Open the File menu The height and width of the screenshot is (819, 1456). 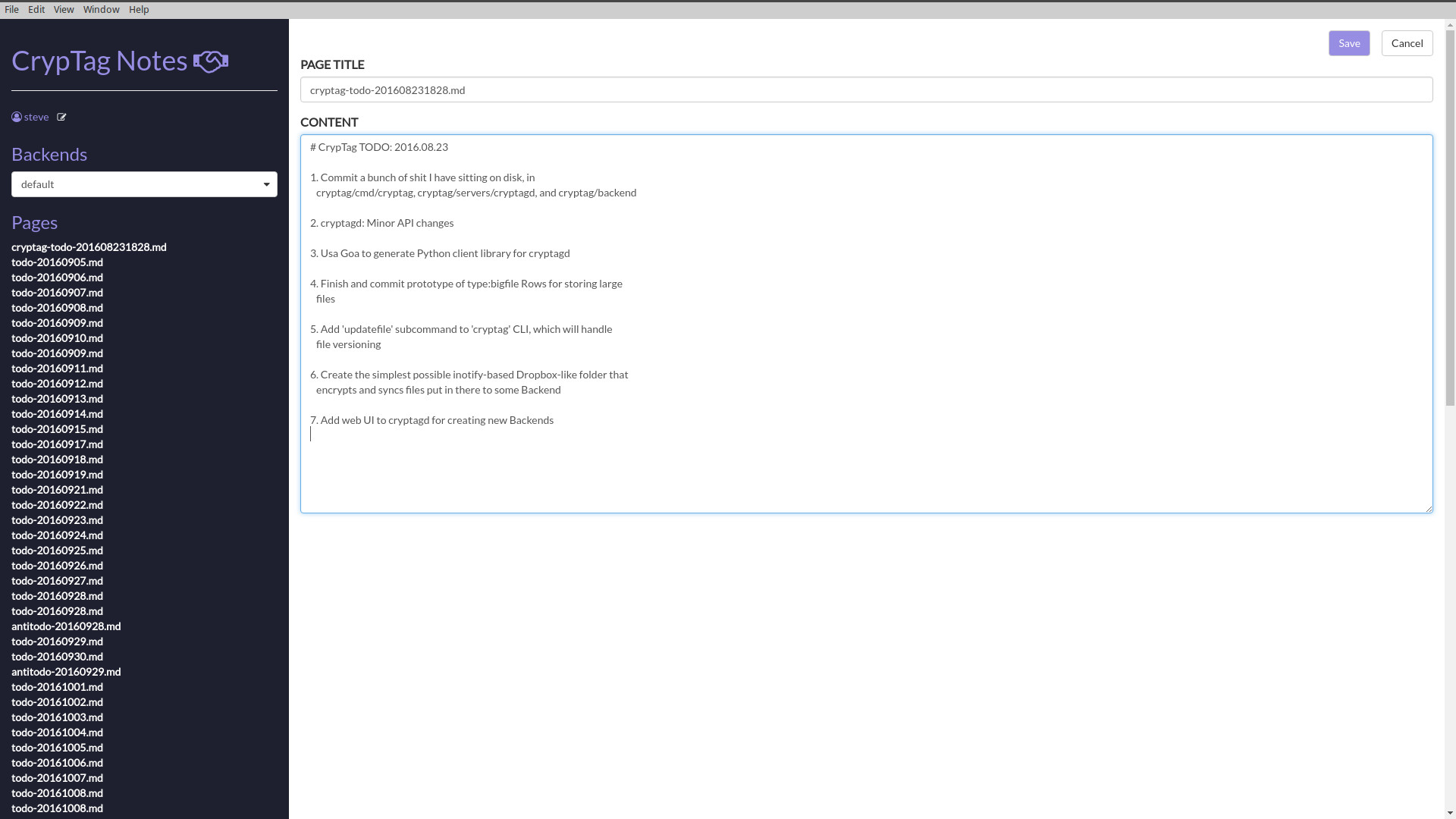pos(11,9)
